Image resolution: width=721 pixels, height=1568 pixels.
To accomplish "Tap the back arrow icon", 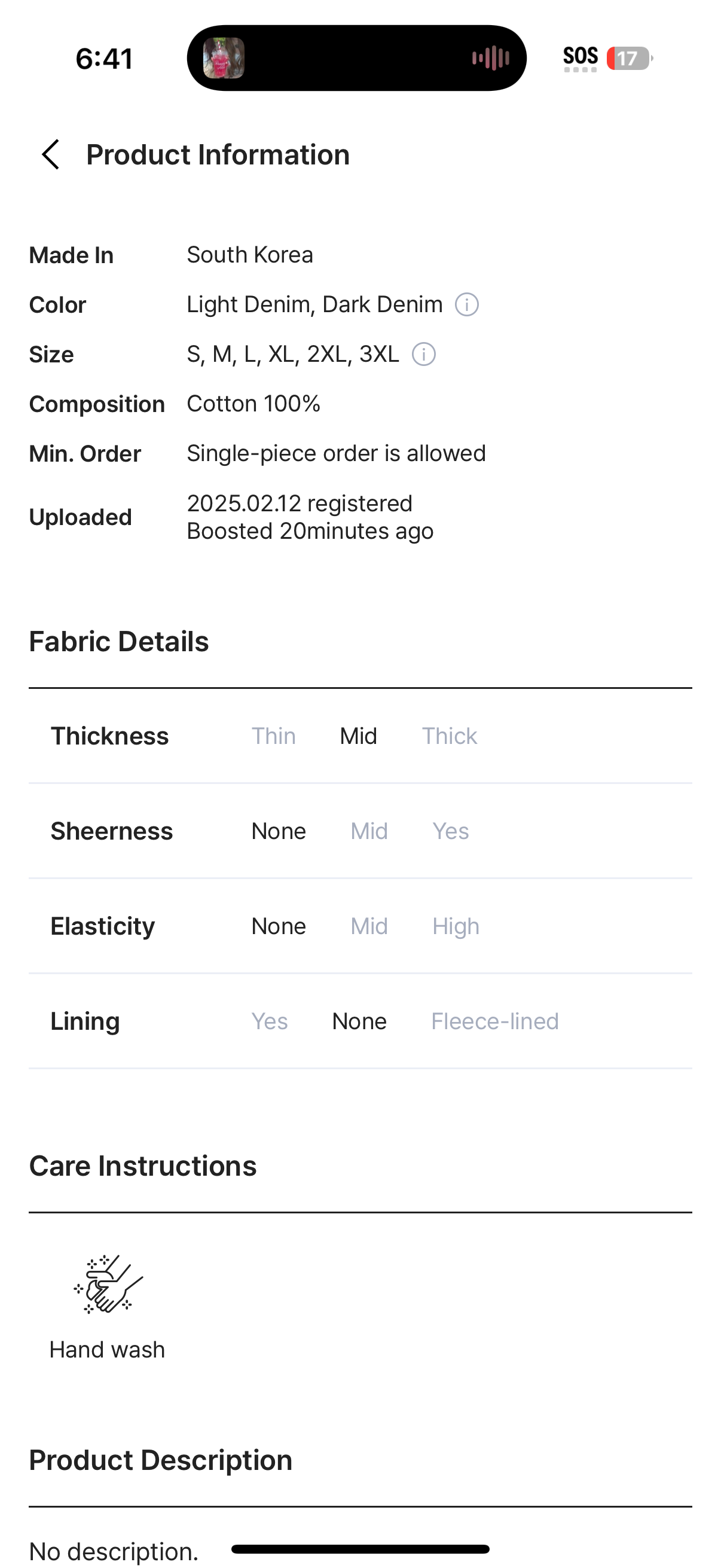I will point(50,155).
